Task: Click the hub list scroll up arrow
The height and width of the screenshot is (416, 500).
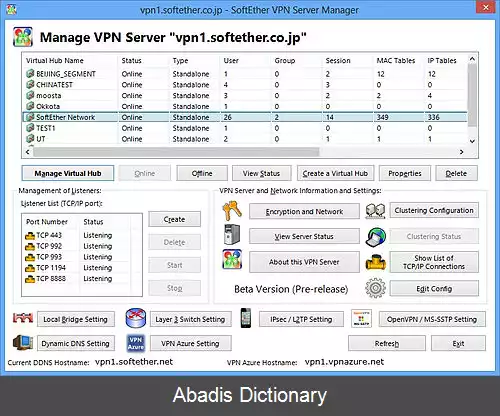Action: point(472,59)
